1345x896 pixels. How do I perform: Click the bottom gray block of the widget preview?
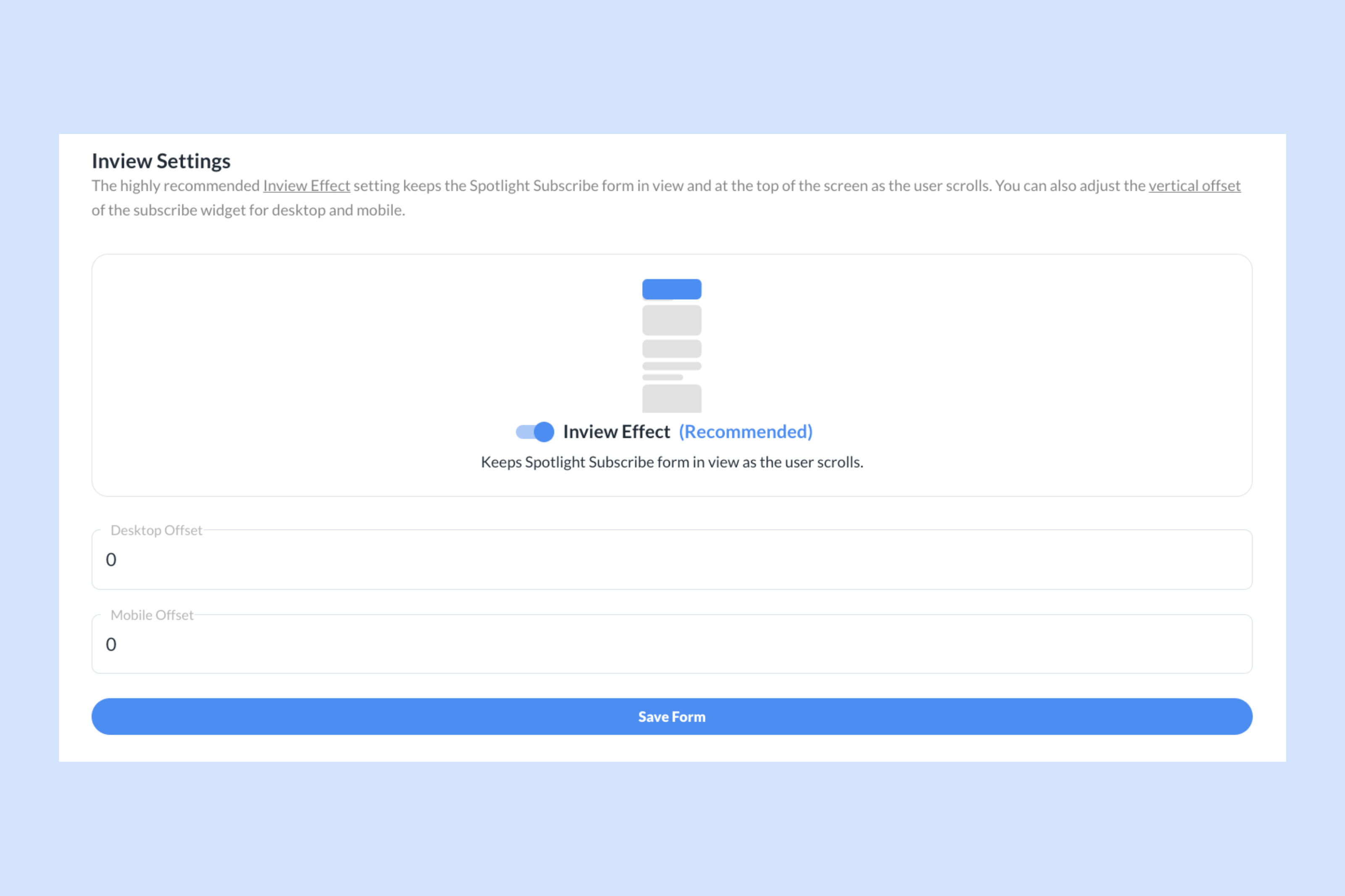[x=672, y=400]
